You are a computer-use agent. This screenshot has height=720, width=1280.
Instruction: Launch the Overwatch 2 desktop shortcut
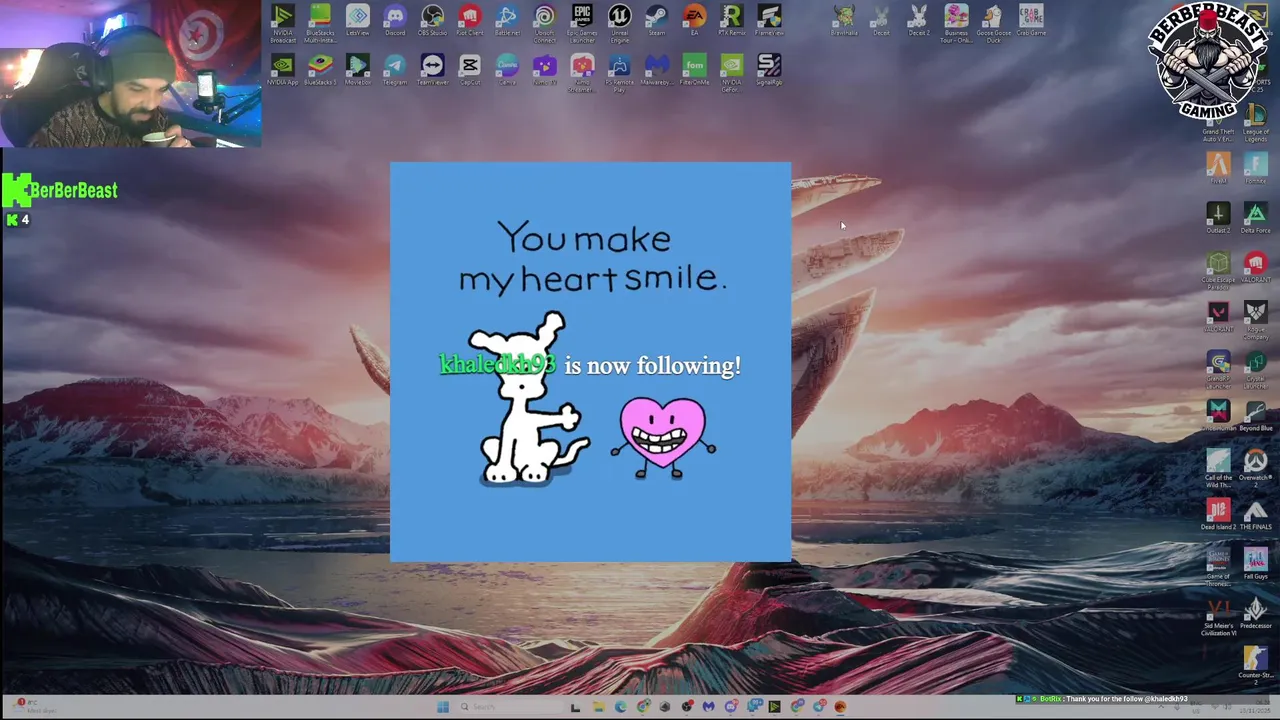pos(1256,467)
